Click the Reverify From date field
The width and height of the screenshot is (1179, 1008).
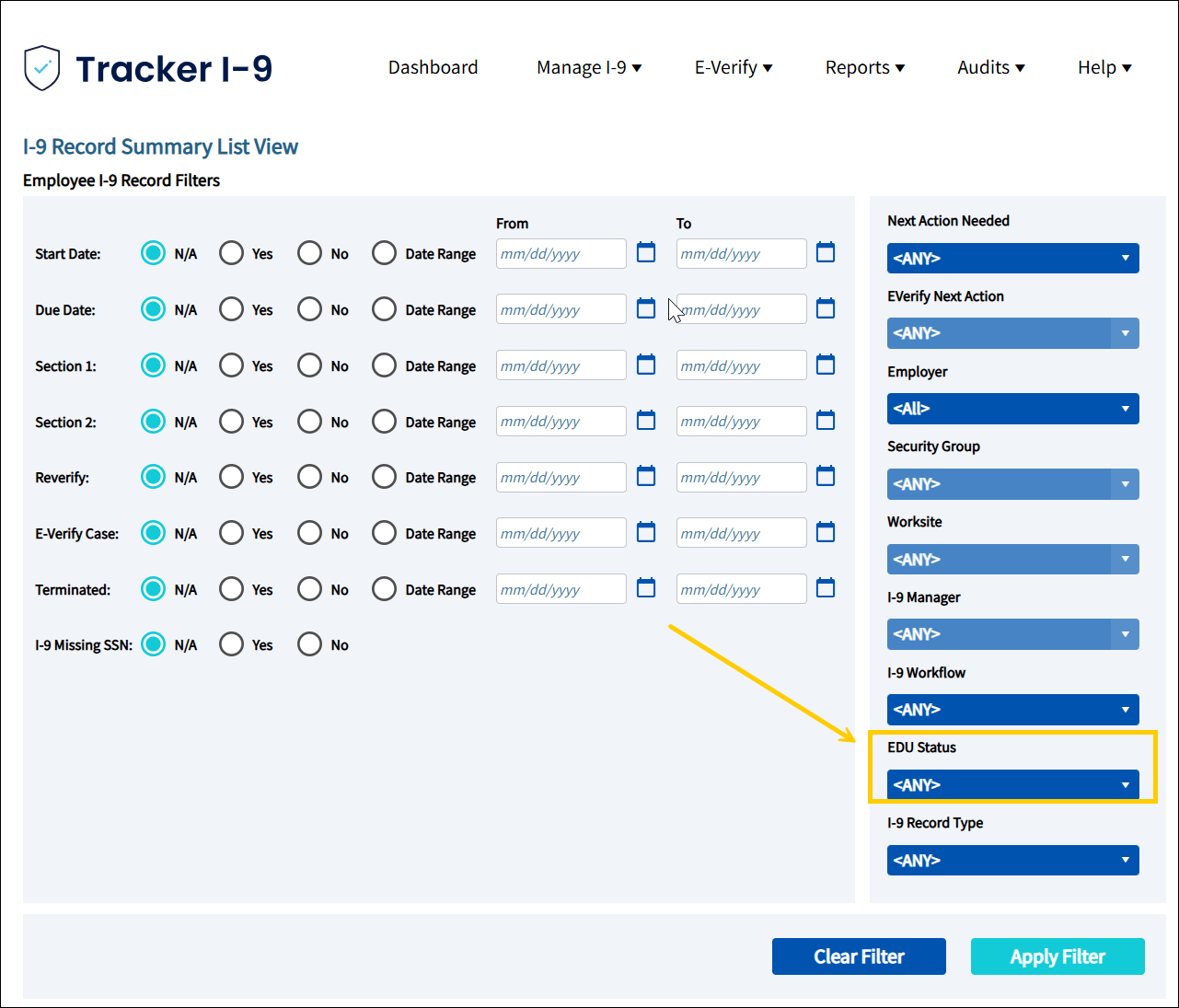click(561, 477)
